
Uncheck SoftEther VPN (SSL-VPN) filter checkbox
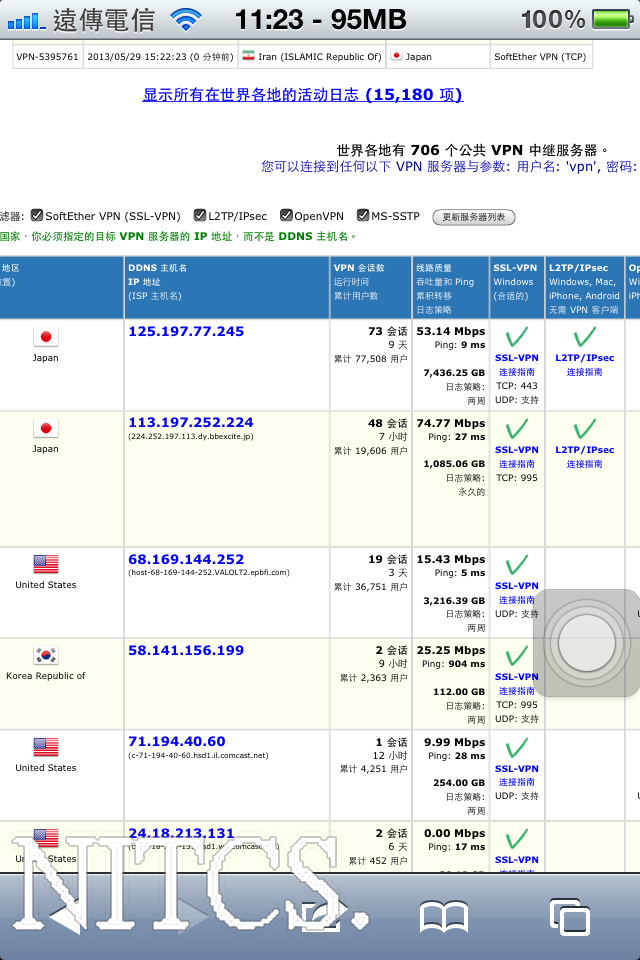[37, 215]
